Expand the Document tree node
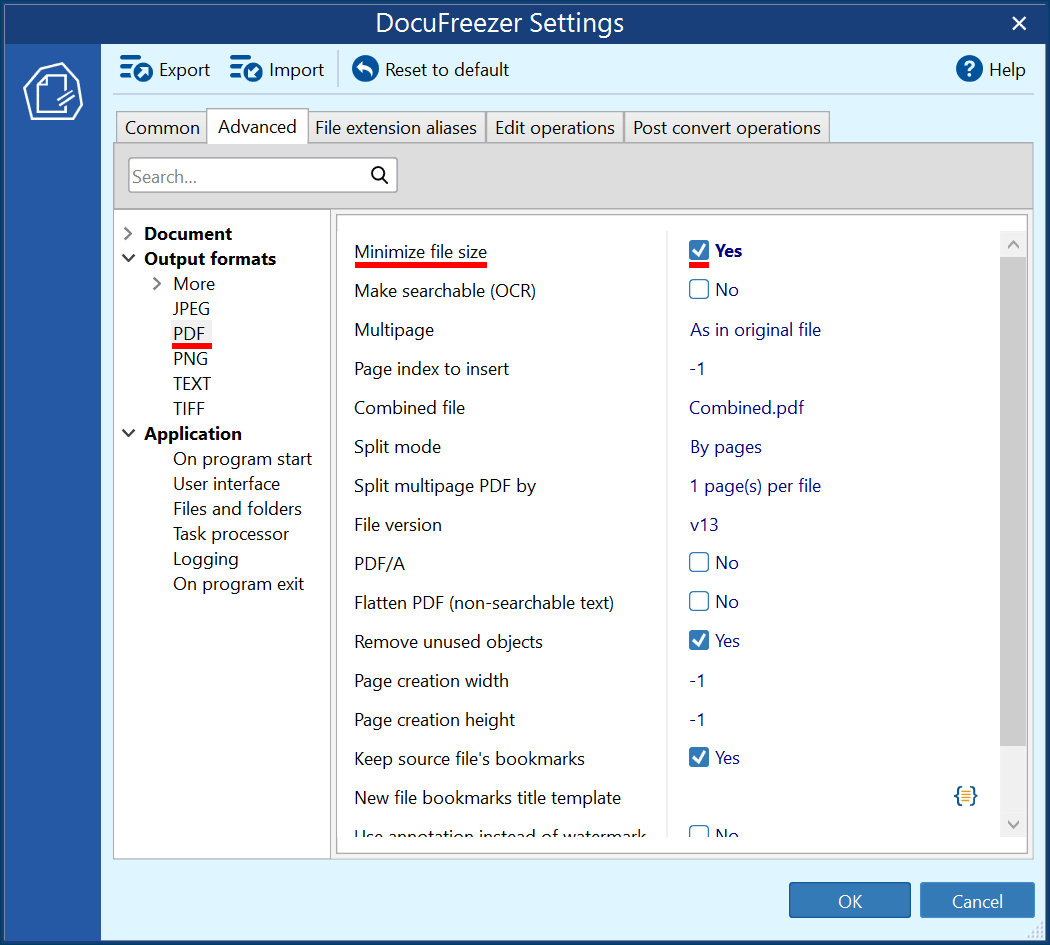The width and height of the screenshot is (1050, 945). (128, 234)
